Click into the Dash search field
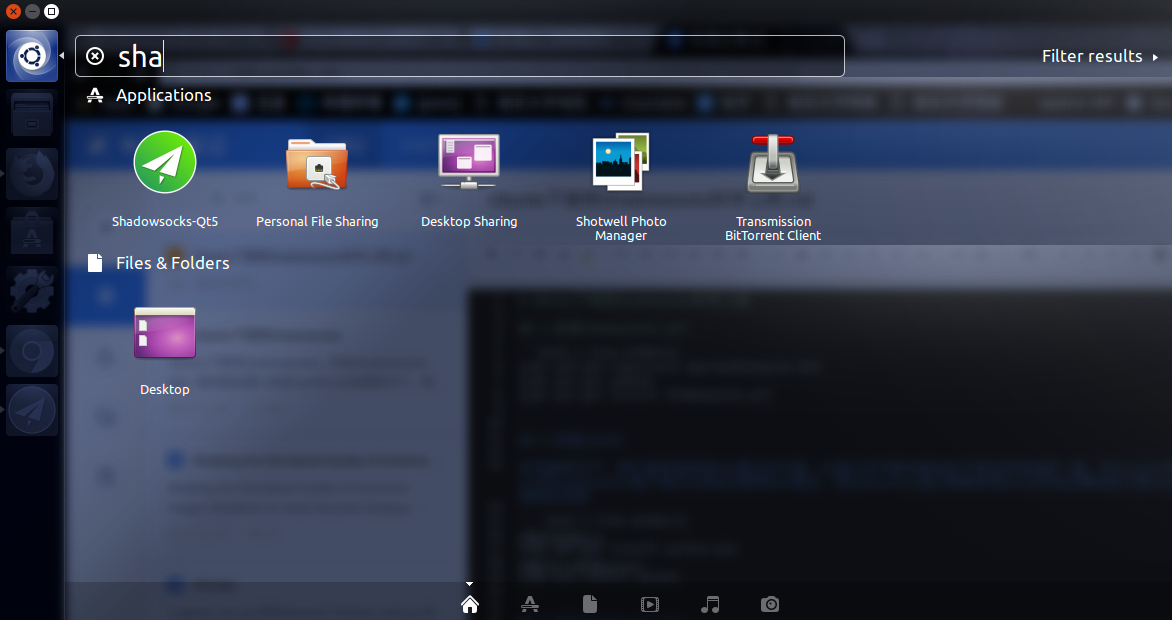 click(460, 56)
